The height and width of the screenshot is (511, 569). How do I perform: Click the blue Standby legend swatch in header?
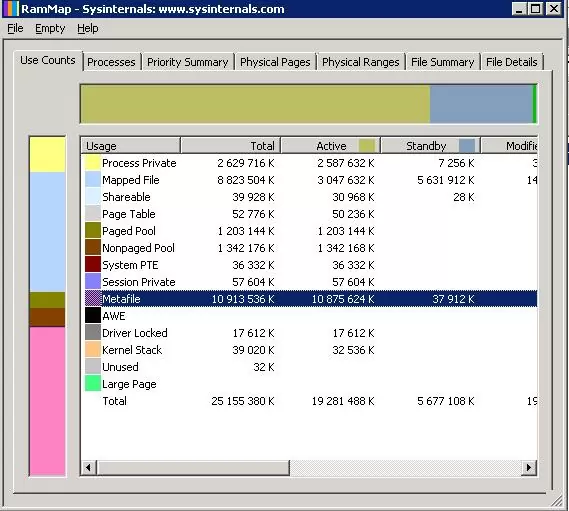[x=467, y=146]
